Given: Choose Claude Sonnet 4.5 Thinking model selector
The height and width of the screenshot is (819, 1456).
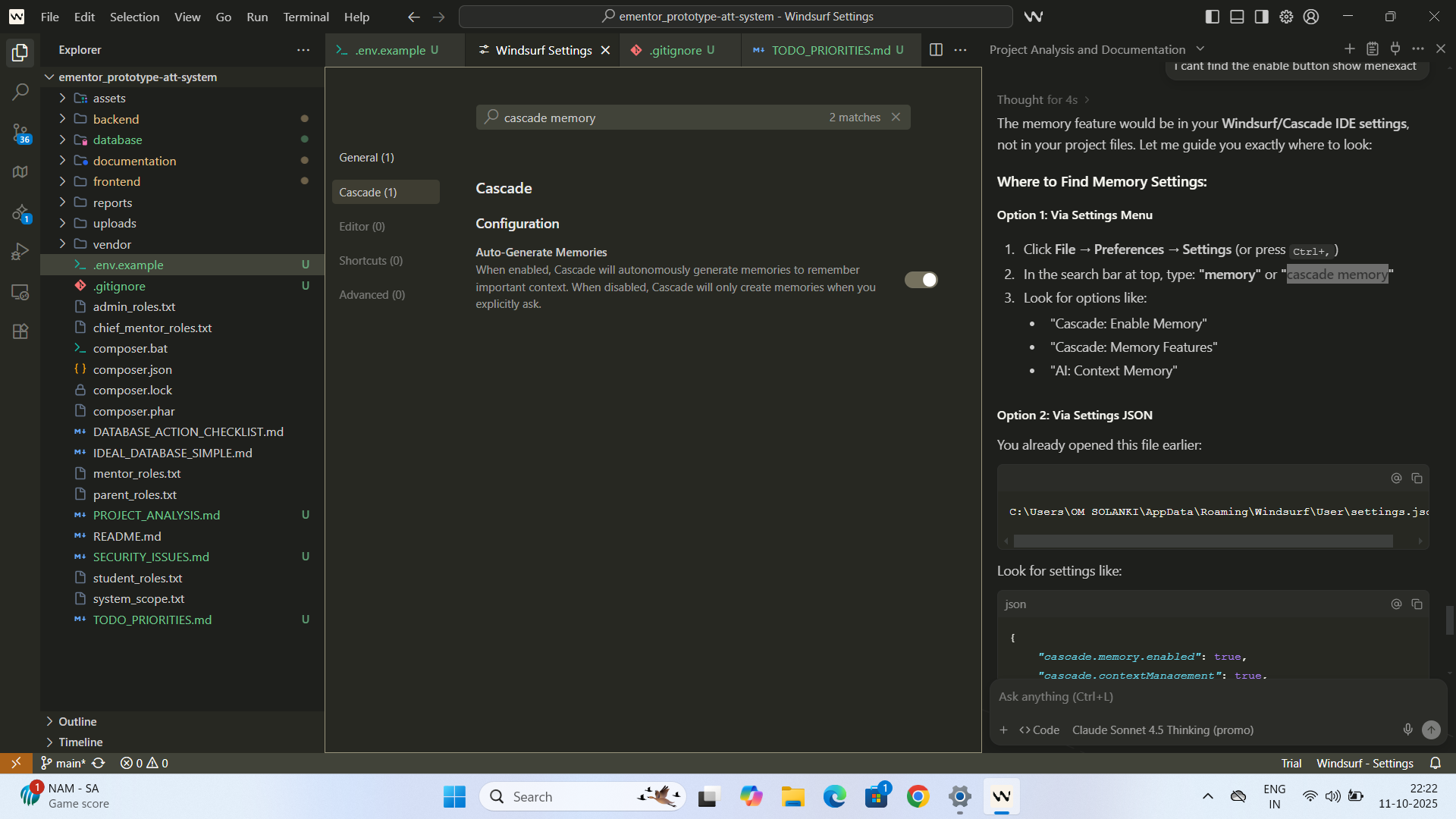Looking at the screenshot, I should click(x=1163, y=730).
